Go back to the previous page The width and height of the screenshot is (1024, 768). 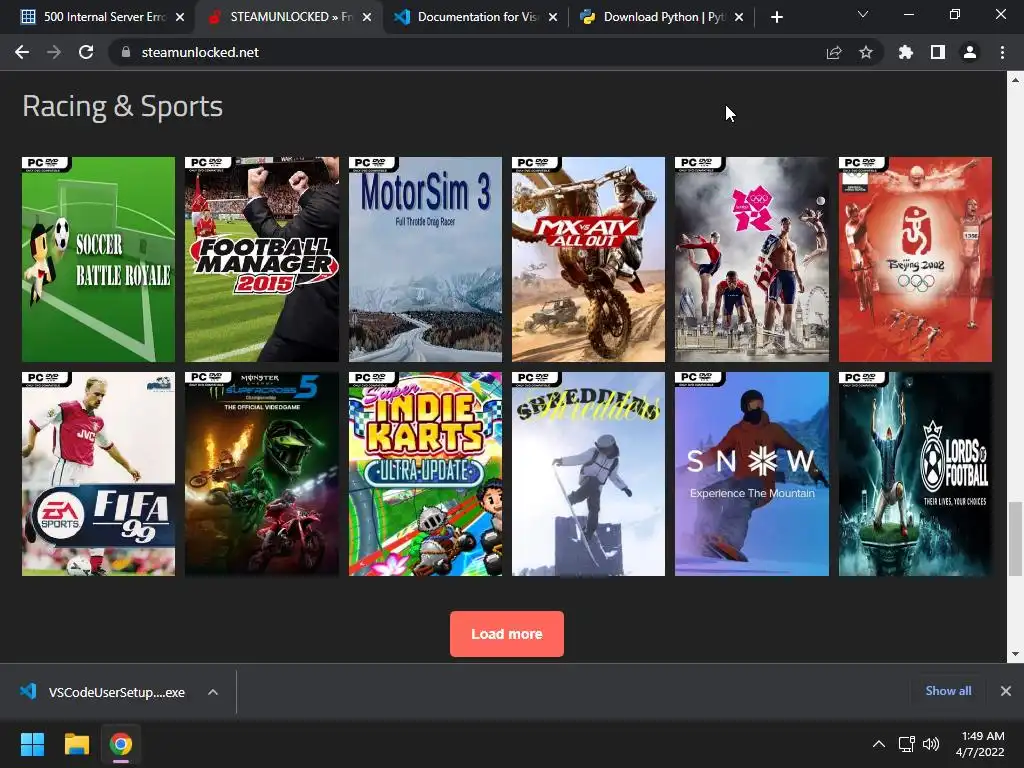[x=22, y=52]
